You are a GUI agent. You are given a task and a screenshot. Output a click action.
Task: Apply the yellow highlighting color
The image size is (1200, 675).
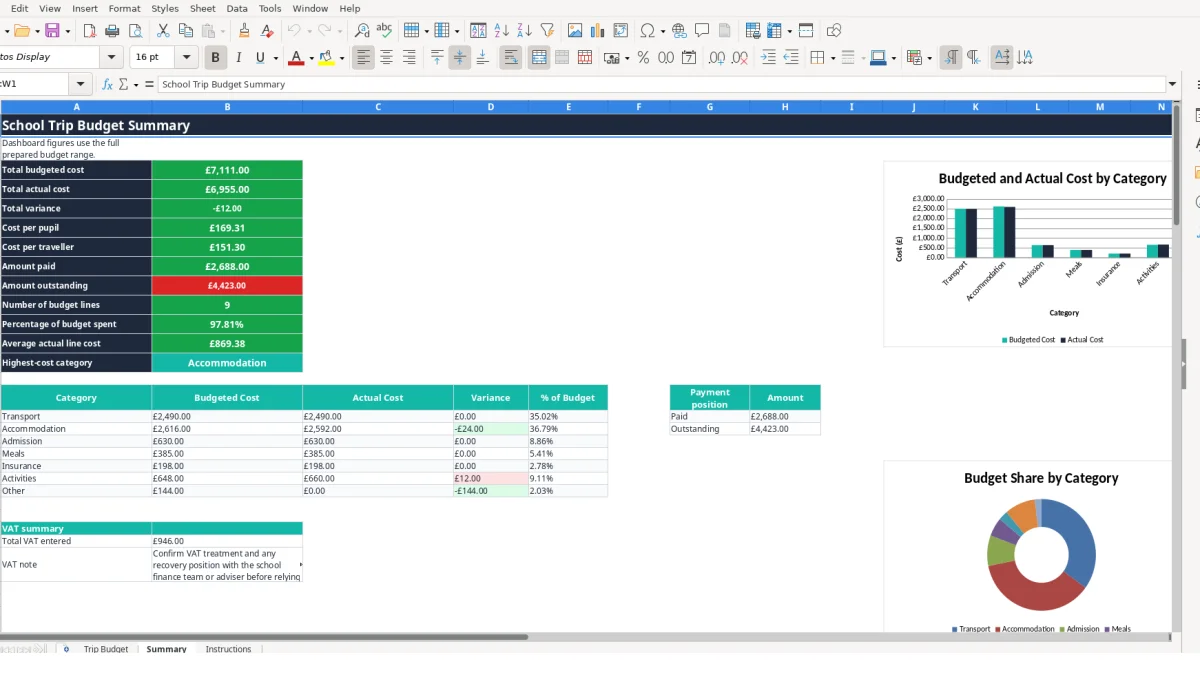tap(327, 58)
